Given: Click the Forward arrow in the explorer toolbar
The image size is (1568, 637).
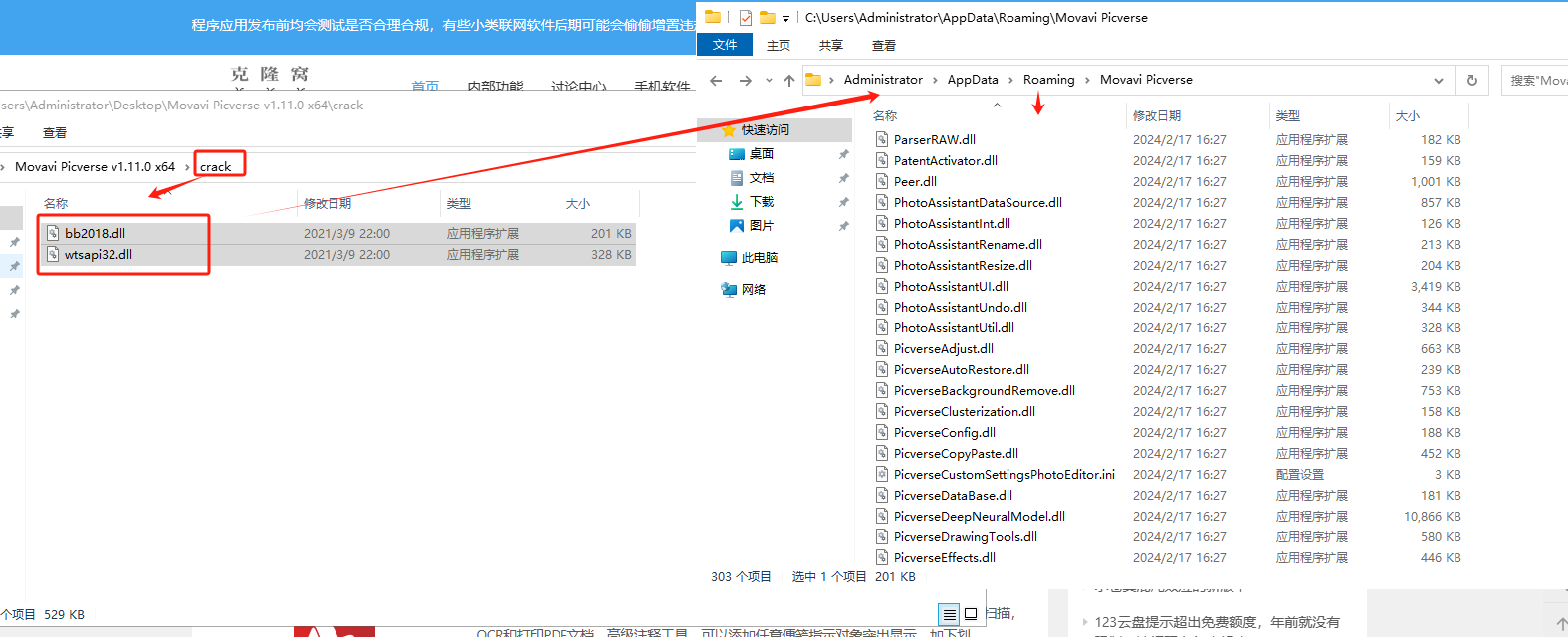Looking at the screenshot, I should [745, 80].
